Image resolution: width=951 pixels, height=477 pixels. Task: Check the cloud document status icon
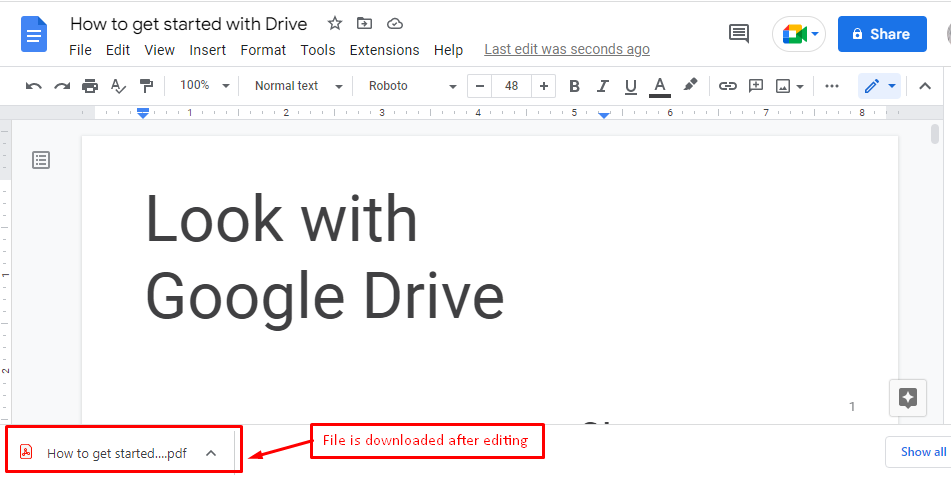[x=395, y=24]
